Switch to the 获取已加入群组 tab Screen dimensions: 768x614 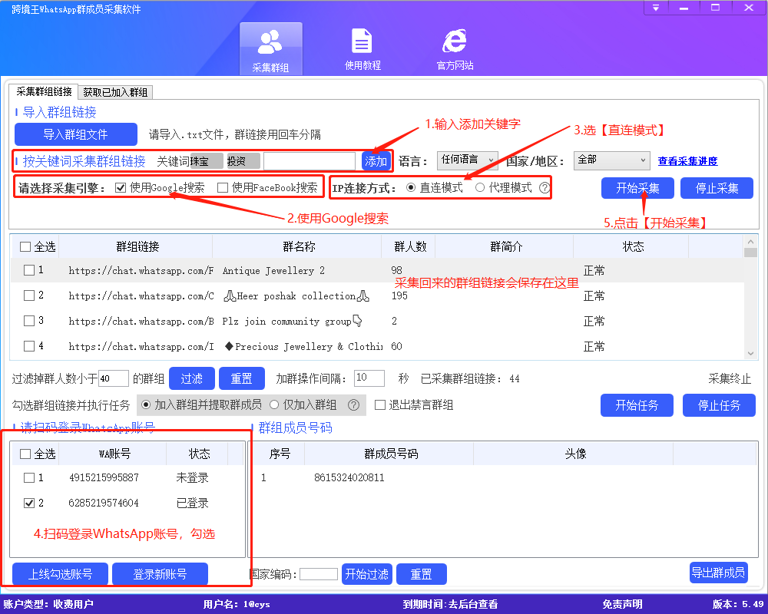click(x=115, y=92)
